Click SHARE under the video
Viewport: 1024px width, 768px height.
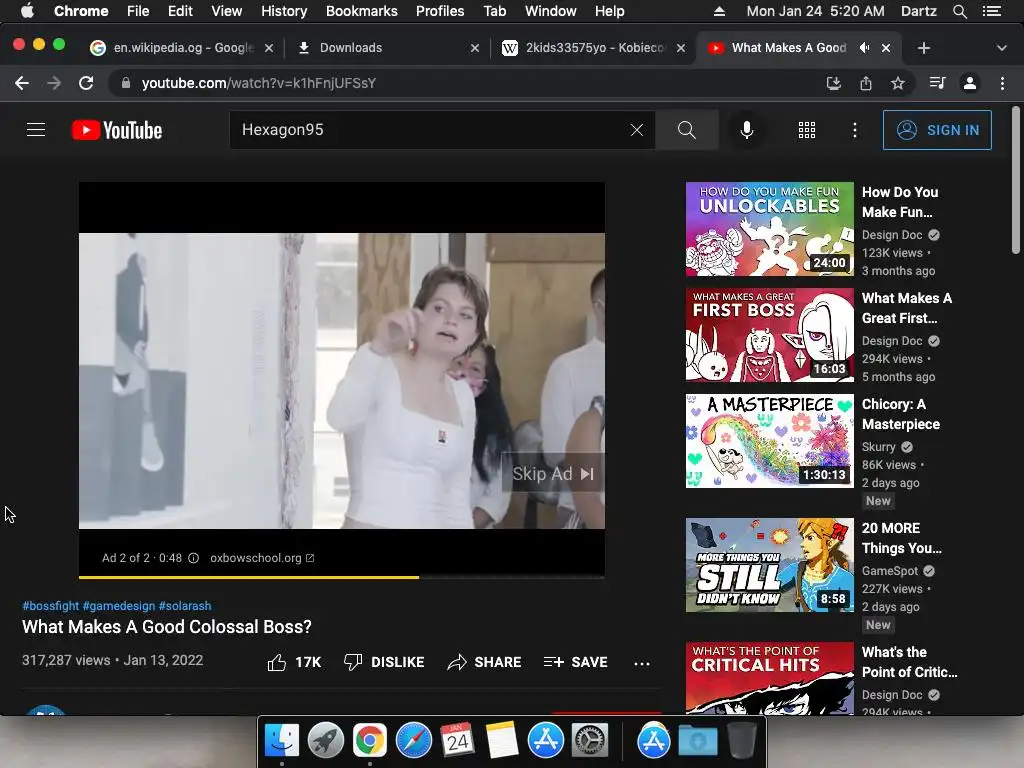click(485, 662)
